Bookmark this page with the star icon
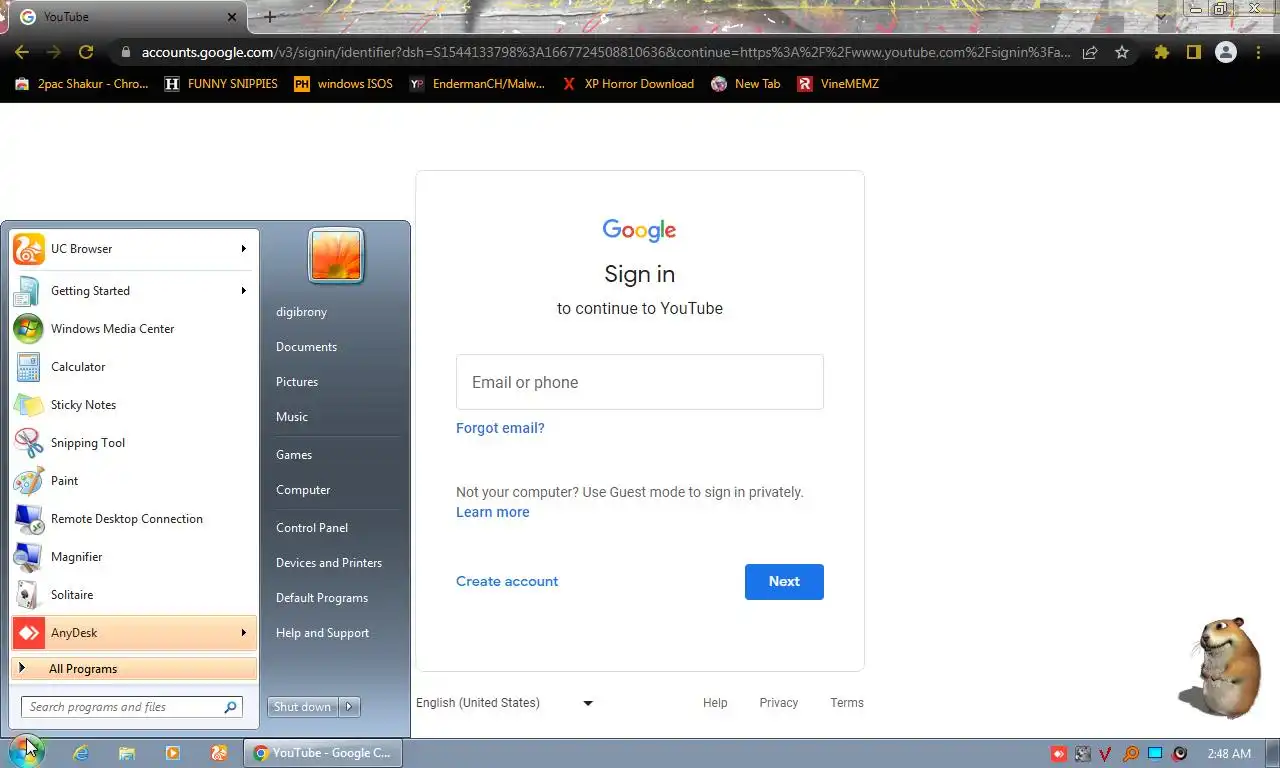 tap(1122, 52)
